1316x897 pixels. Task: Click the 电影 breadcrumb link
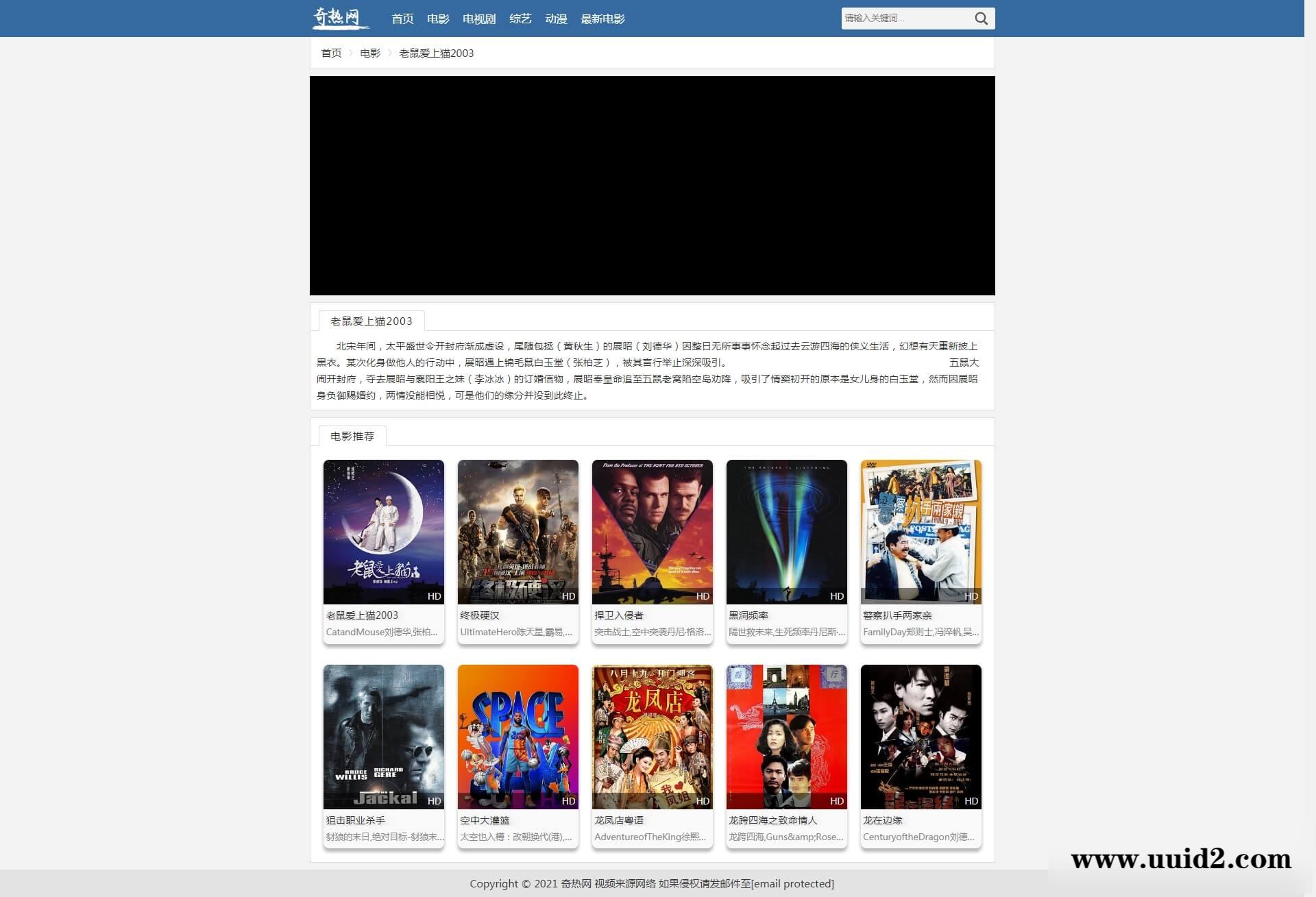(x=370, y=53)
